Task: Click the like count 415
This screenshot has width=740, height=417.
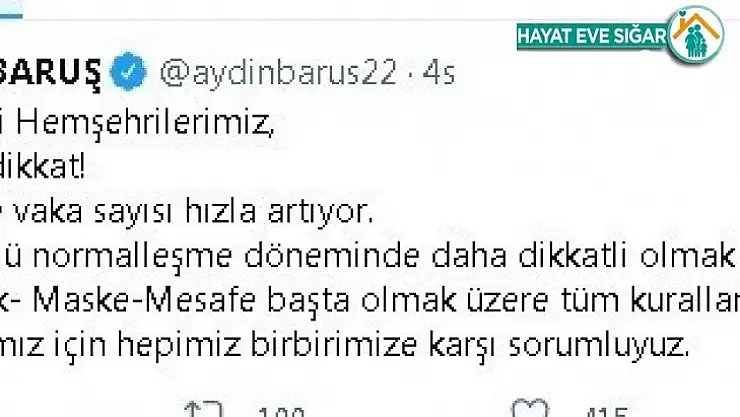Action: tap(607, 411)
